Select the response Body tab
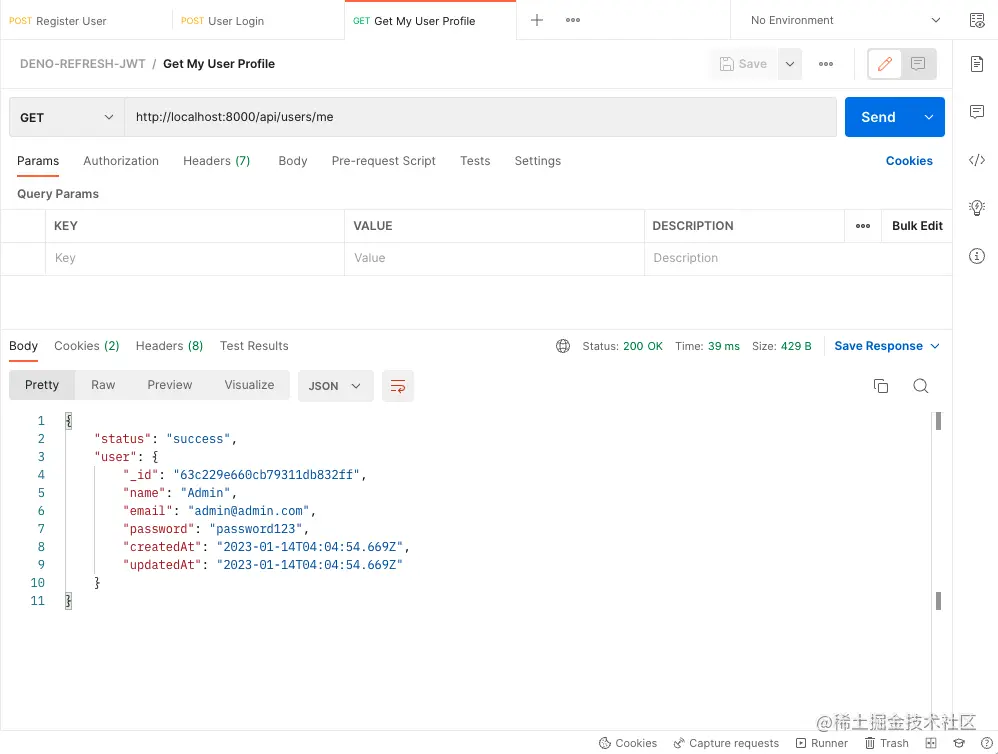This screenshot has width=998, height=754. point(24,346)
